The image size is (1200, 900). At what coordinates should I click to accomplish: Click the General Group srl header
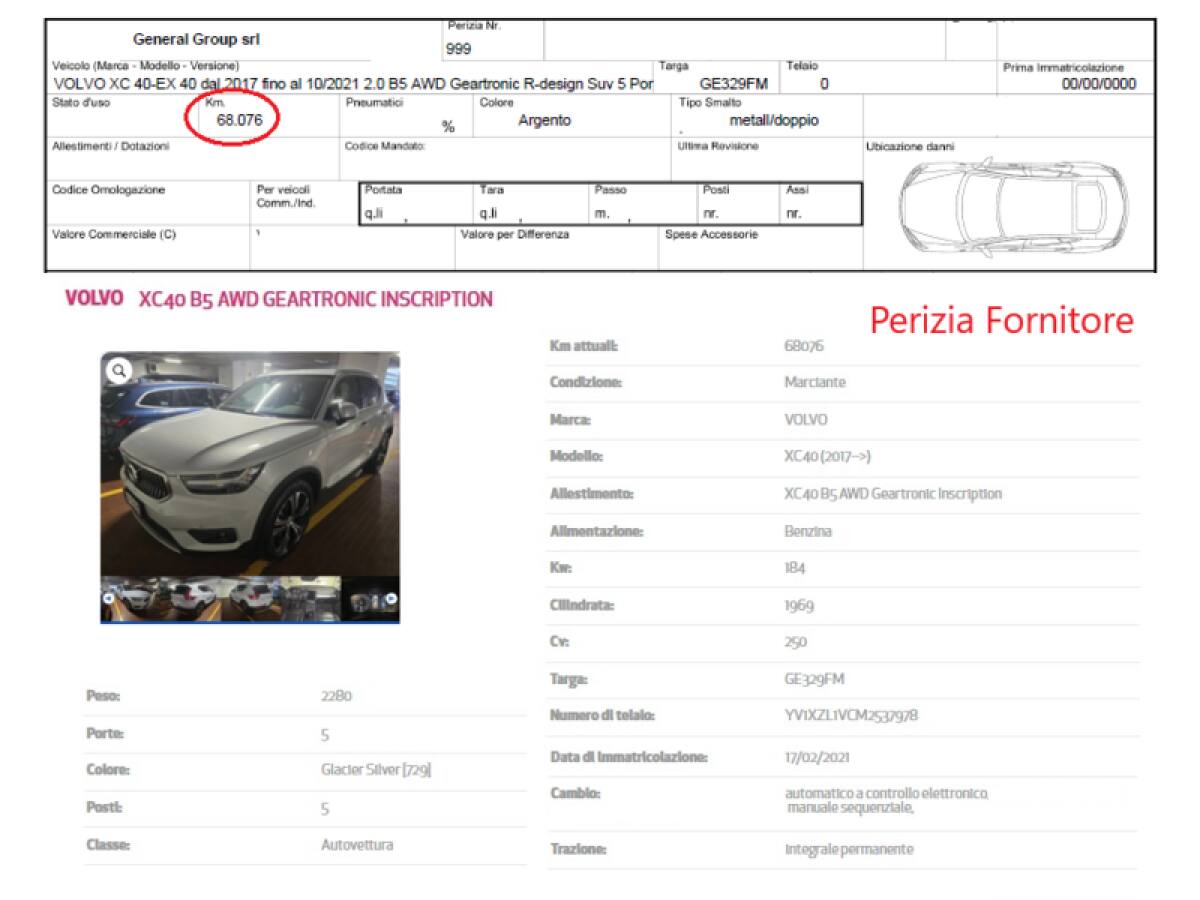click(195, 39)
